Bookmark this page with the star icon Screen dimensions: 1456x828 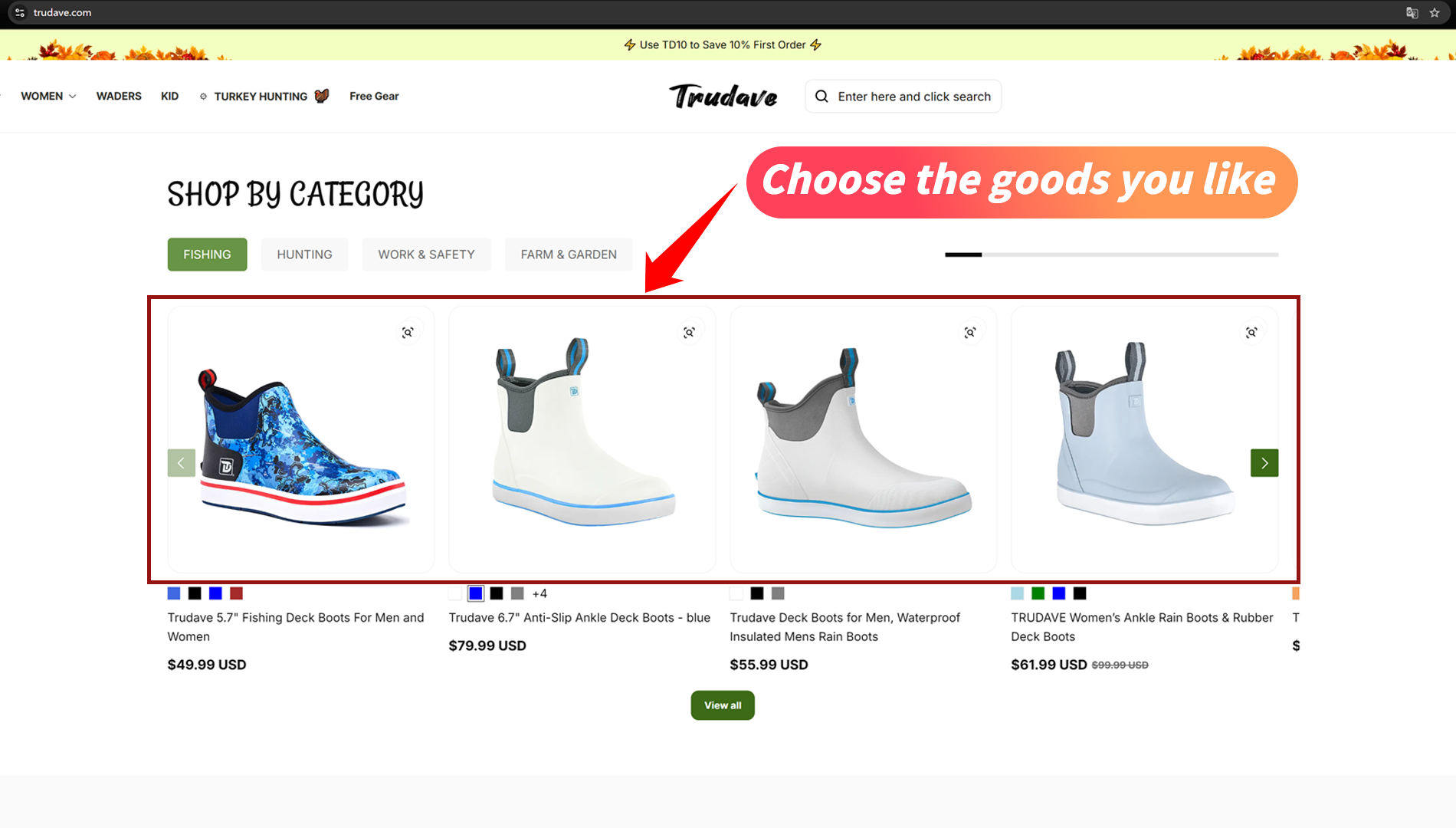(1435, 12)
